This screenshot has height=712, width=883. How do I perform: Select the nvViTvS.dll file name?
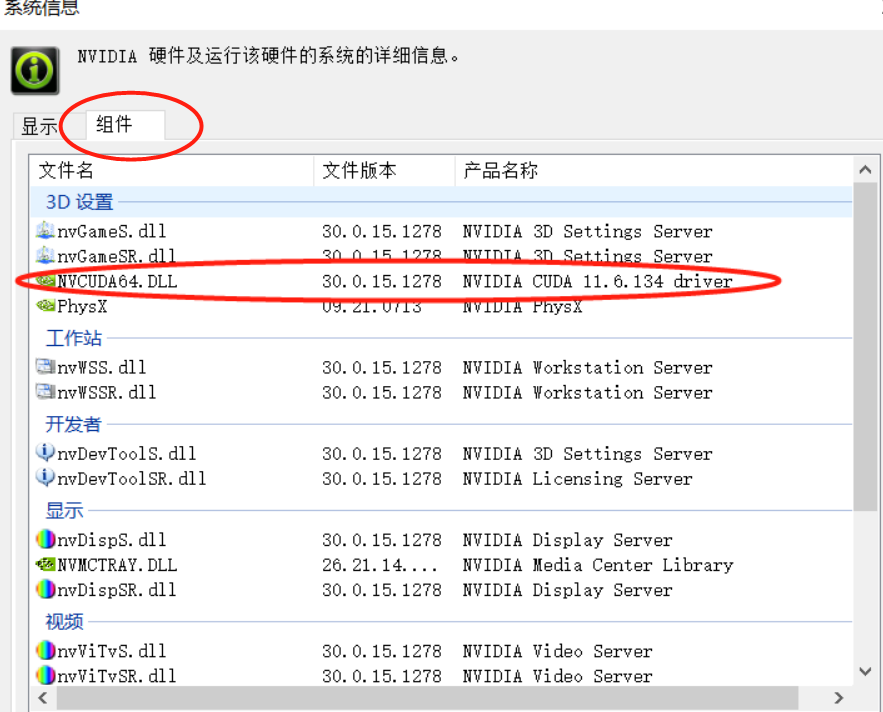(x=112, y=651)
